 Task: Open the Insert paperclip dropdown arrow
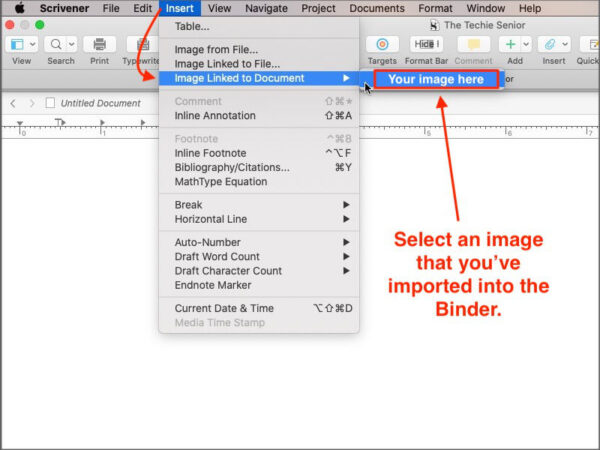click(565, 44)
